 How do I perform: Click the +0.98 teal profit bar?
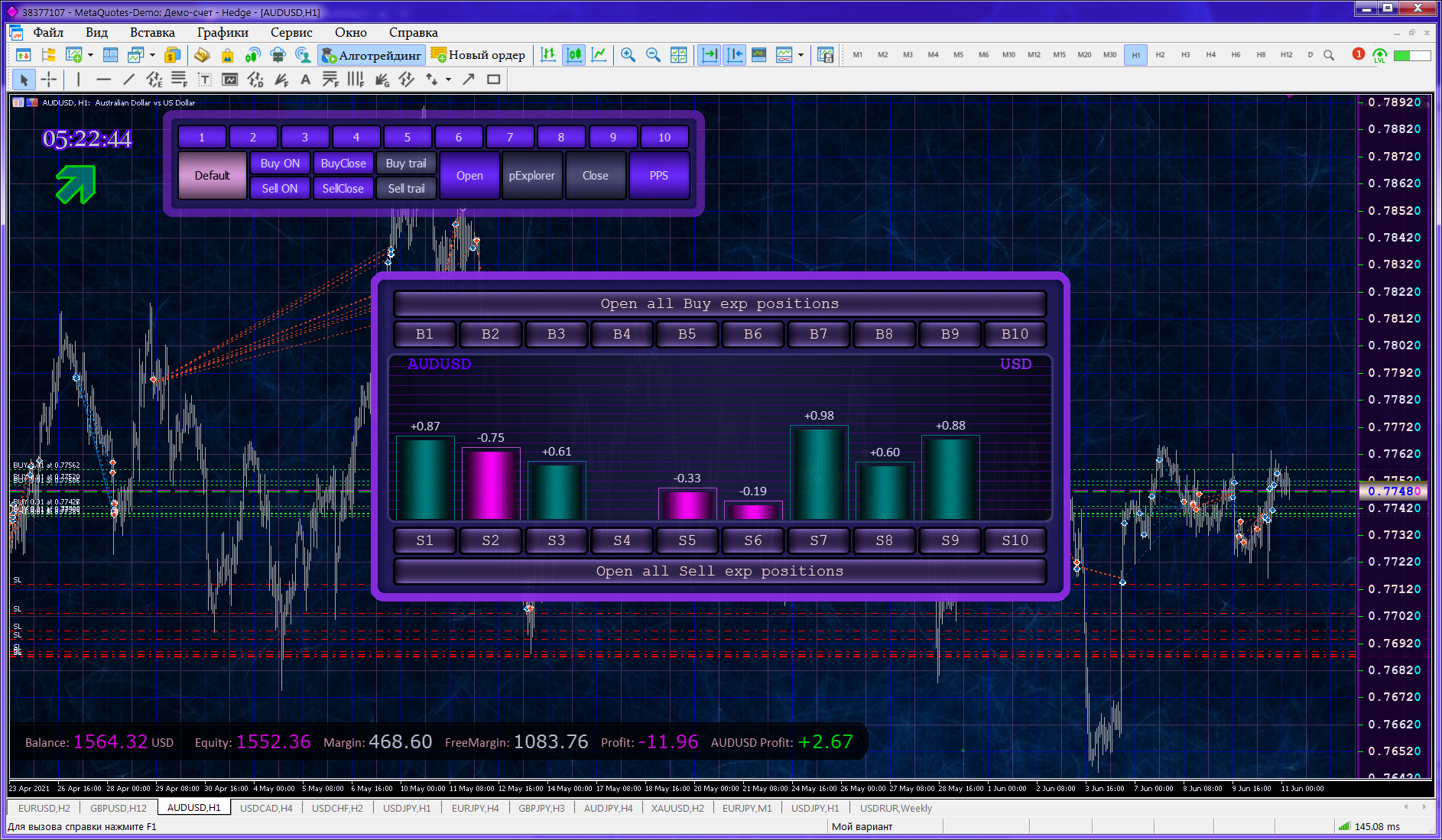(x=819, y=473)
